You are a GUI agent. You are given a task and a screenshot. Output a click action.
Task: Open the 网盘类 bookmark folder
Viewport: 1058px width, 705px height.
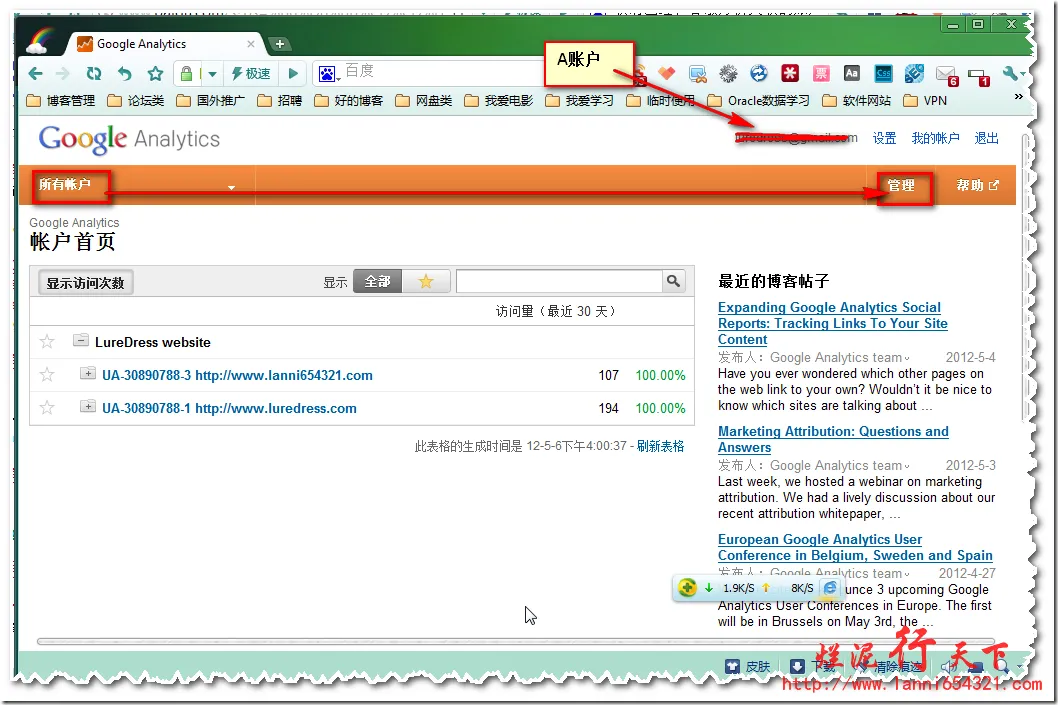point(423,101)
